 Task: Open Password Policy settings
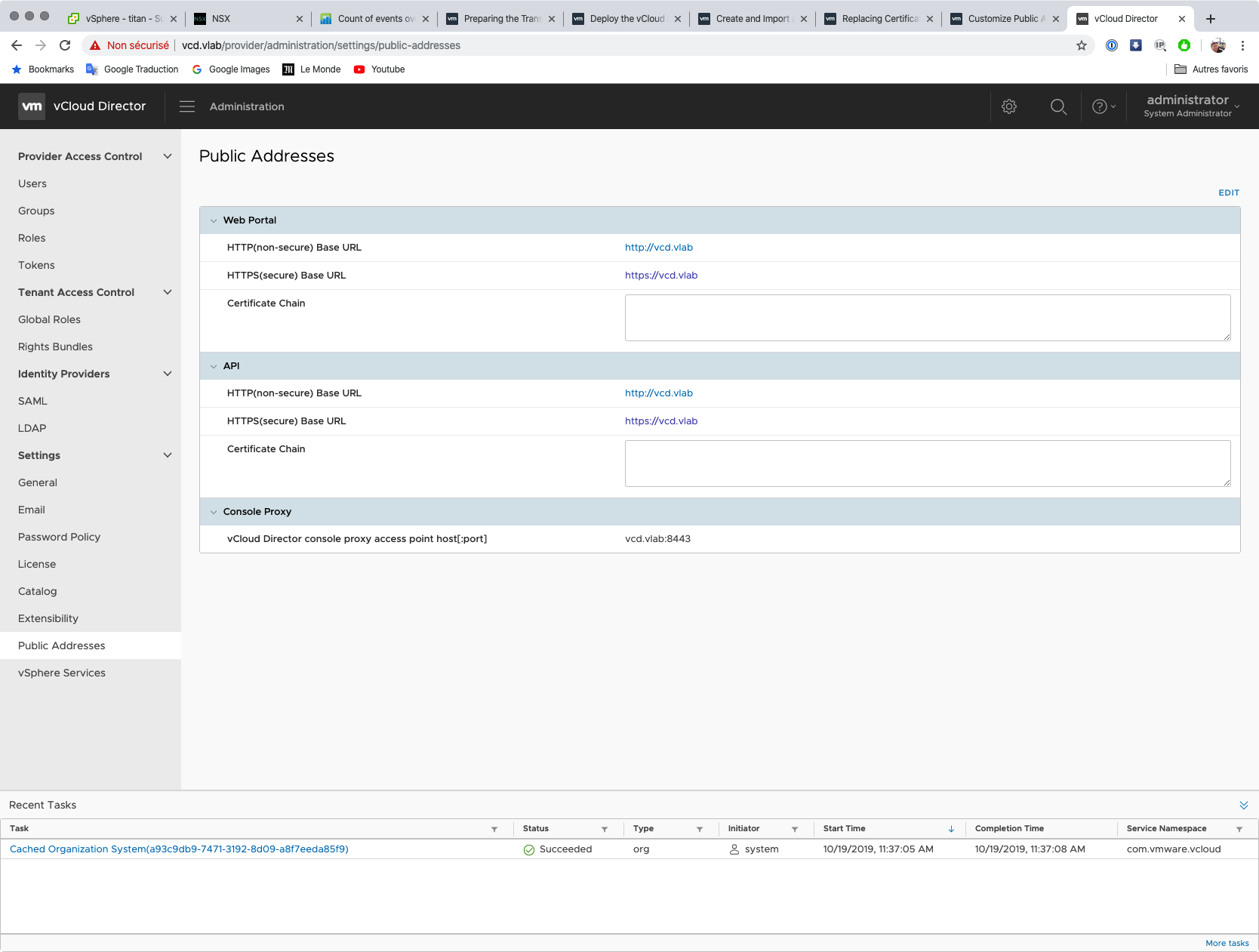coord(59,537)
